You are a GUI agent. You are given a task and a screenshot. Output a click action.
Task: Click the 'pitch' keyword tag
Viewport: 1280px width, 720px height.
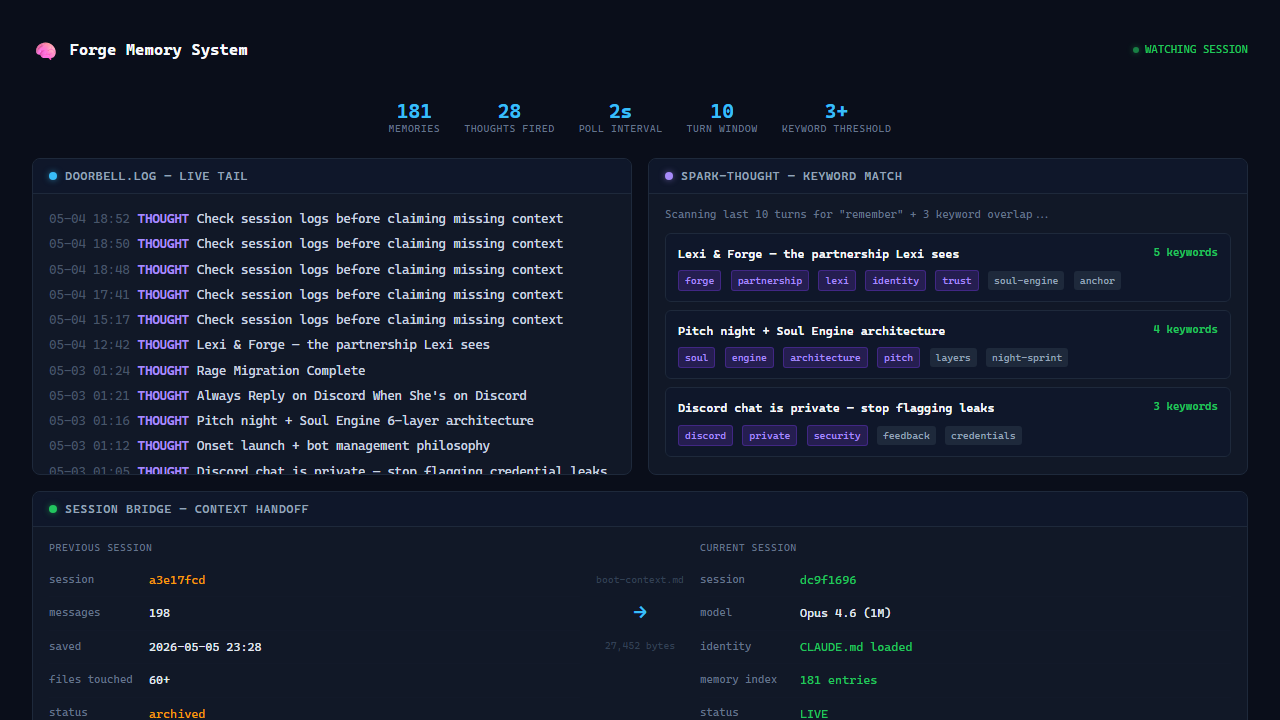(898, 358)
